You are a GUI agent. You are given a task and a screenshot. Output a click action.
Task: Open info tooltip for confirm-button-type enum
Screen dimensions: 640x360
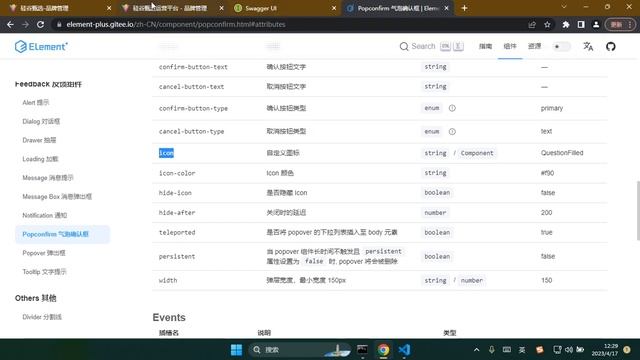452,108
